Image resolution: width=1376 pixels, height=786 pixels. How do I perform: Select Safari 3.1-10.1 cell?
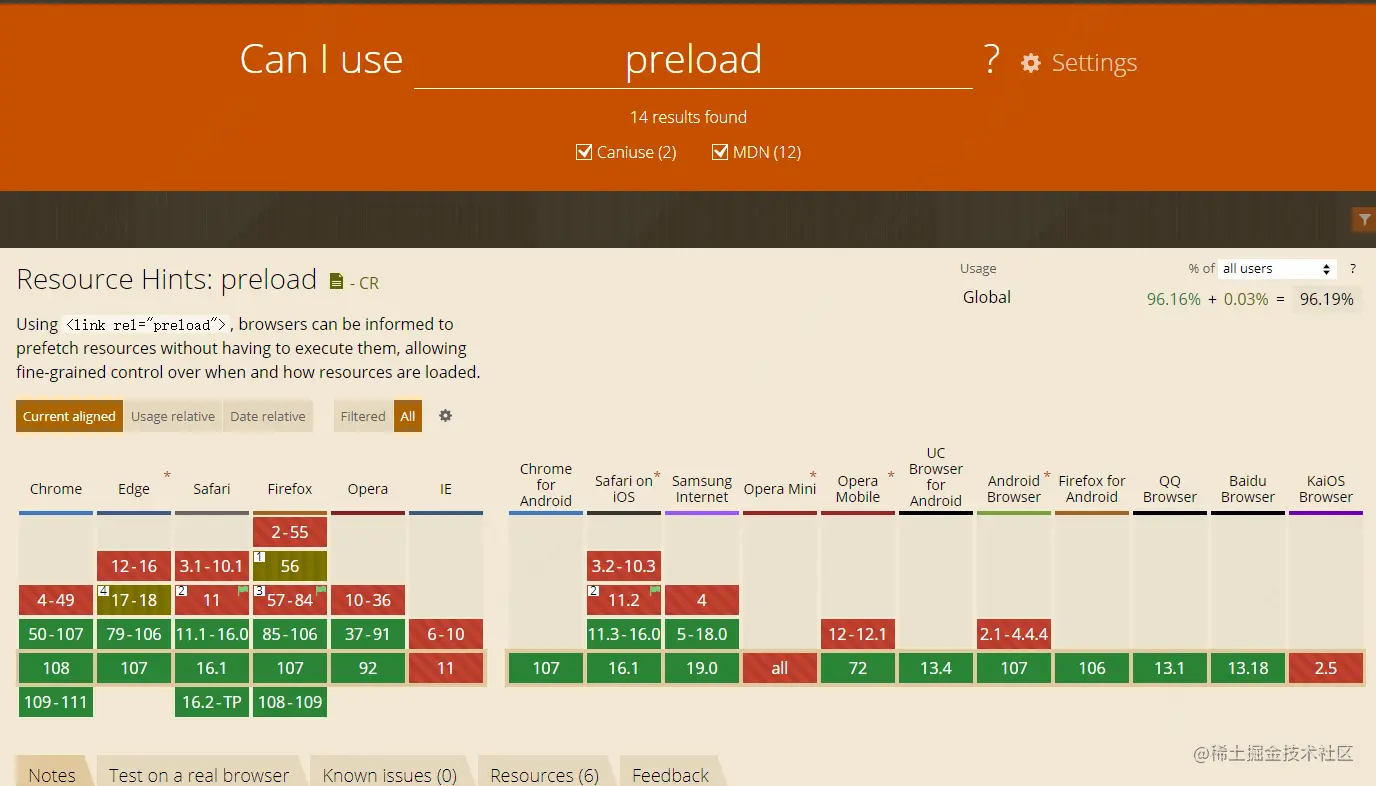click(212, 566)
